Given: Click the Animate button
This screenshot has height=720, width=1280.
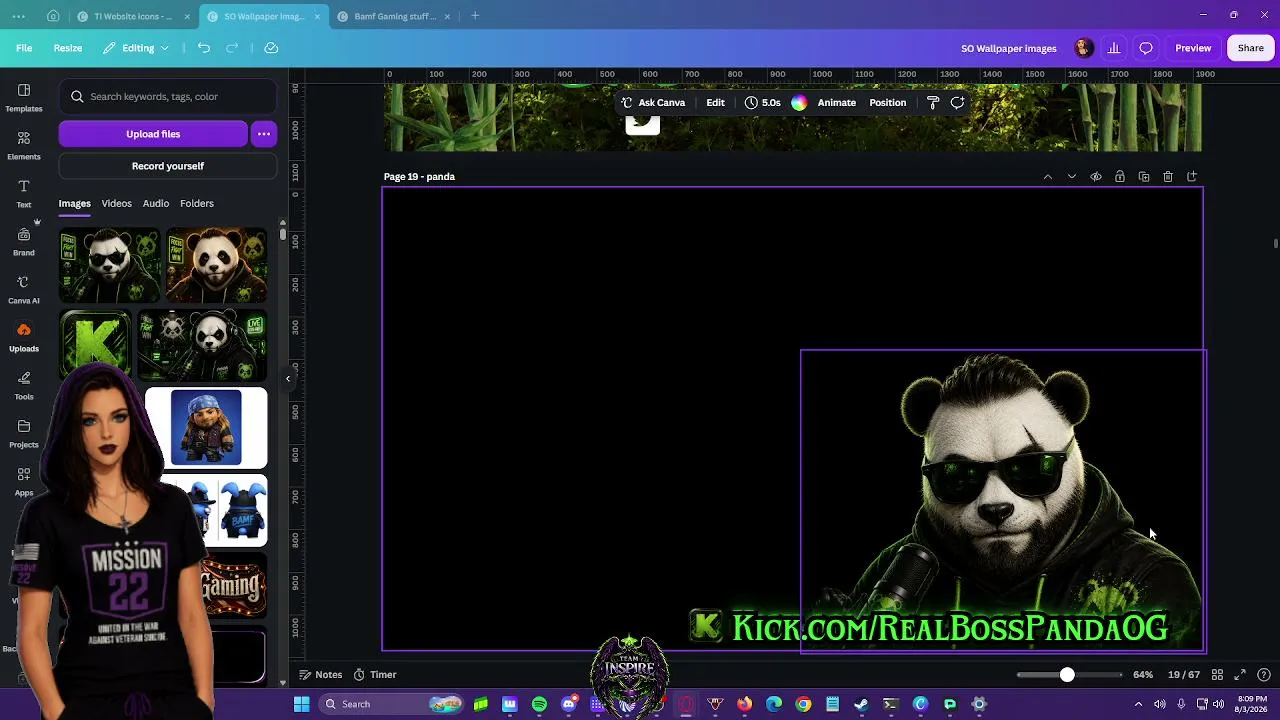Looking at the screenshot, I should click(x=837, y=103).
